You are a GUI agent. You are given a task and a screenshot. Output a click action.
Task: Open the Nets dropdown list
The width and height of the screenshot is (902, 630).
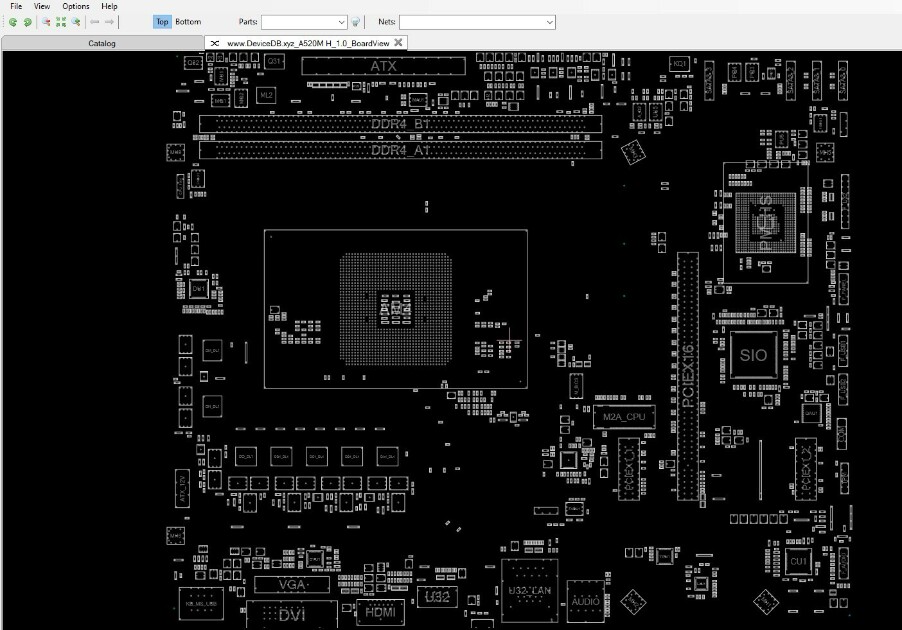point(549,22)
